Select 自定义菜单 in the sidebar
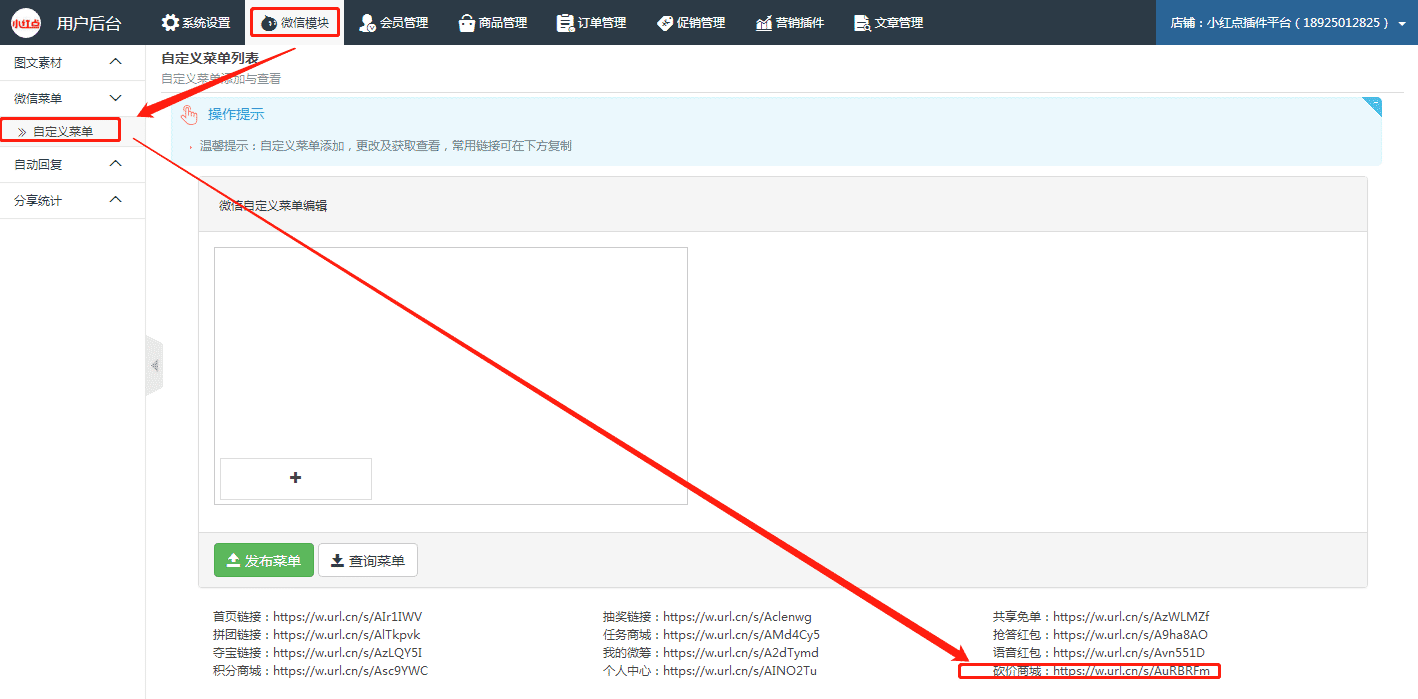Viewport: 1418px width, 699px height. (62, 131)
